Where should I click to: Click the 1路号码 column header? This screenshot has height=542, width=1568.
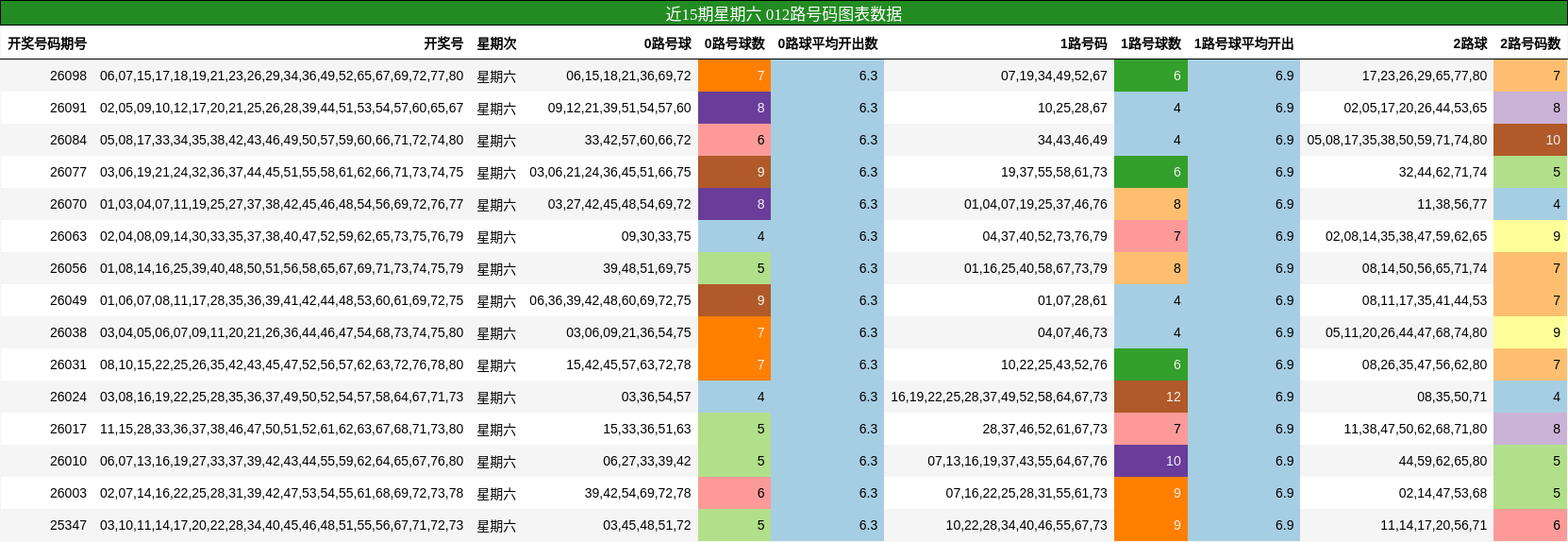1083,43
